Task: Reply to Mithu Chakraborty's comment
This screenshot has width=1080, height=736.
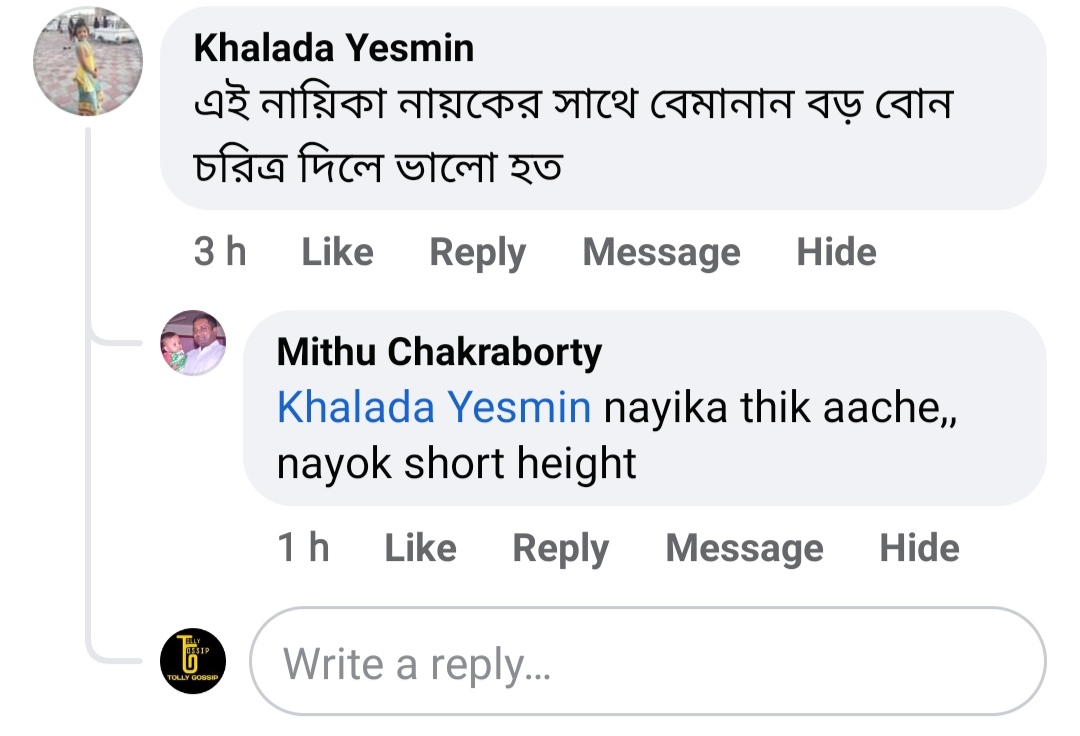Action: tap(560, 548)
